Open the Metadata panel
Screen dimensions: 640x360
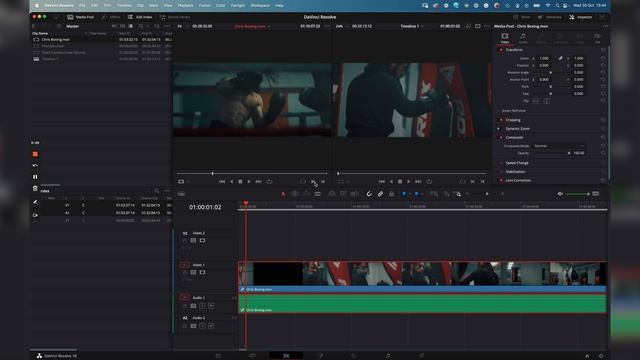pos(550,17)
